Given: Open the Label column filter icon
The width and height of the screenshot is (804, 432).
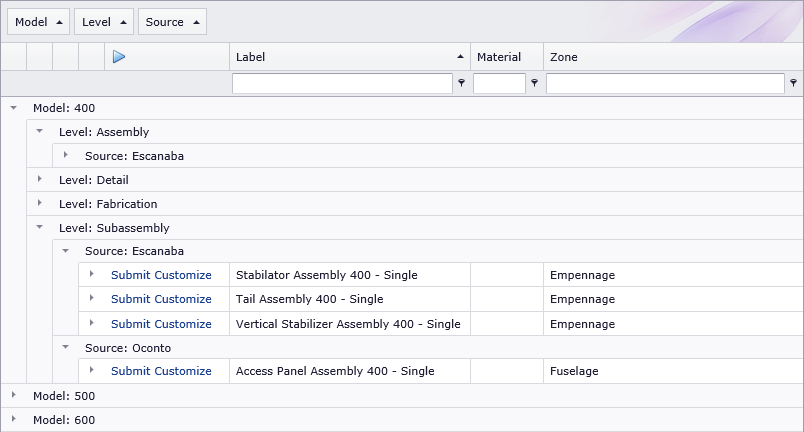Looking at the screenshot, I should (x=461, y=84).
